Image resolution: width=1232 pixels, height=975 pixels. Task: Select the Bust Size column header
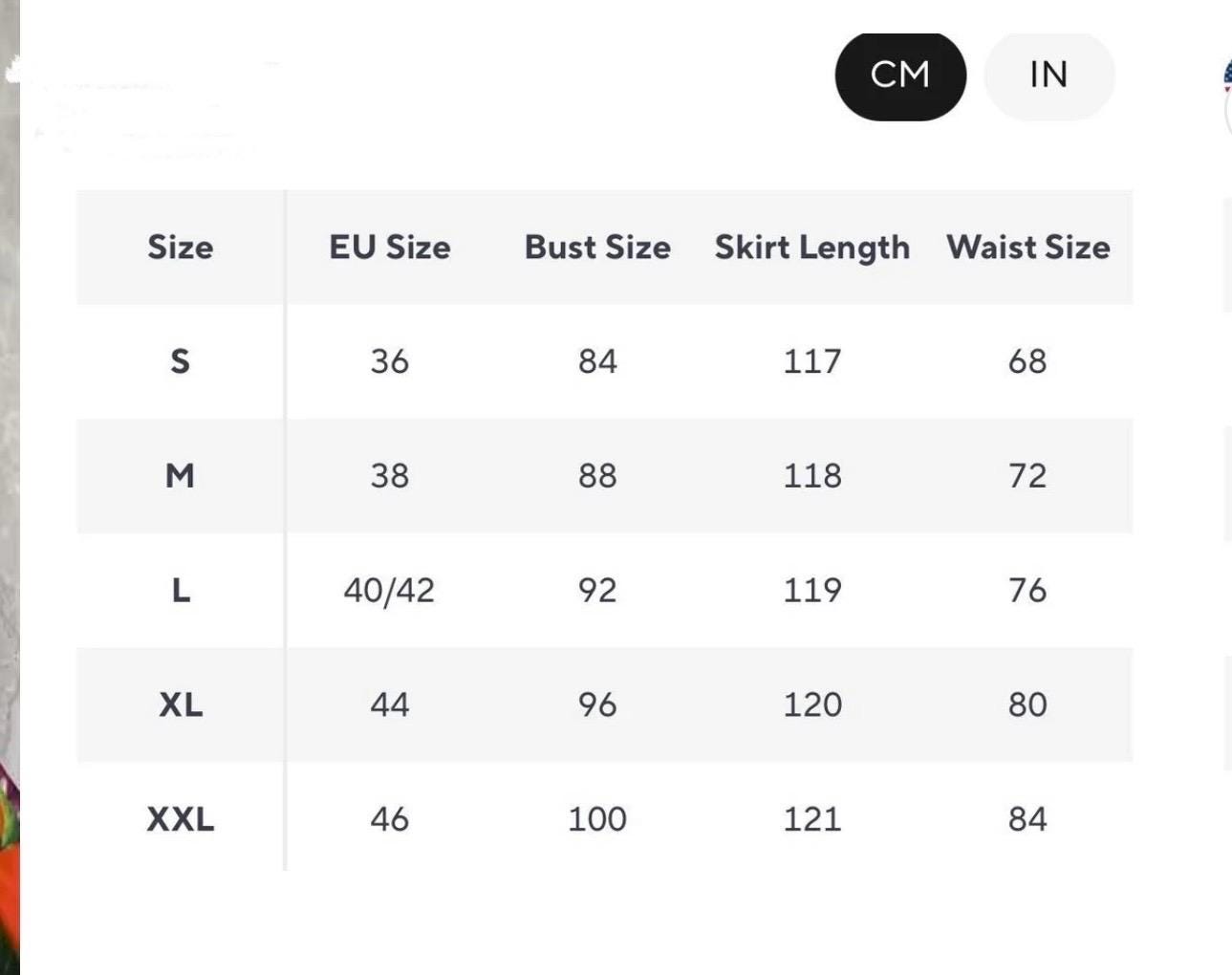coord(597,248)
